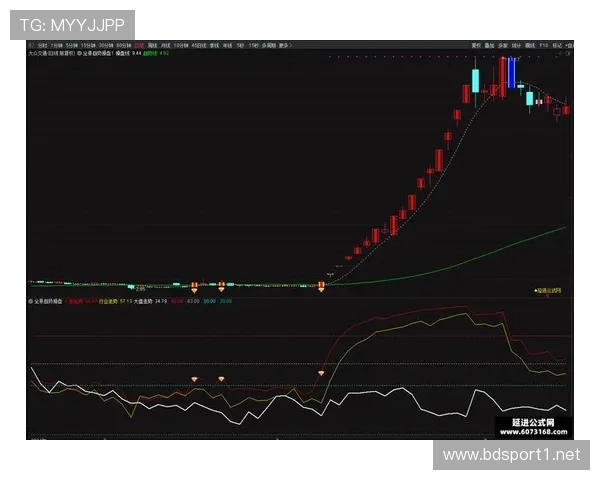Screen dimensions: 600x480
Task: Switch to the 分时 intraday tab
Action: (x=34, y=45)
